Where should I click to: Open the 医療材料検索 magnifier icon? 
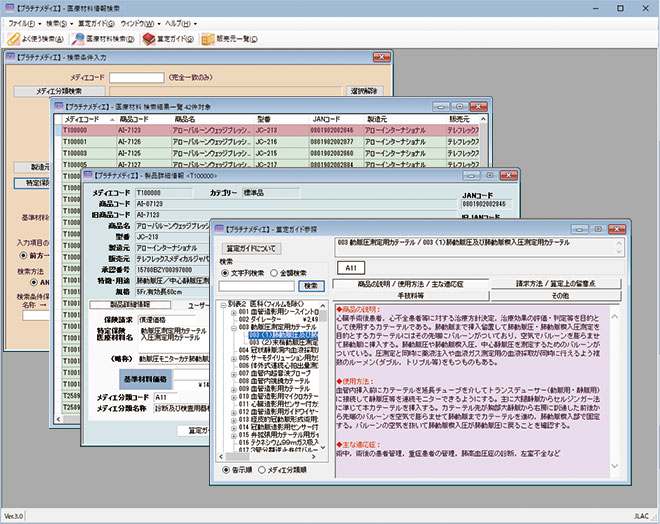pos(78,39)
